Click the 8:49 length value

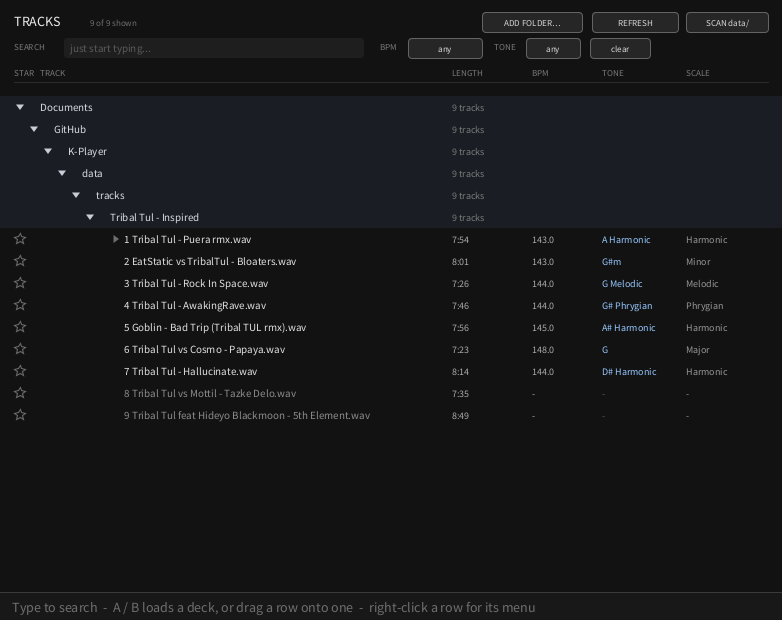460,415
